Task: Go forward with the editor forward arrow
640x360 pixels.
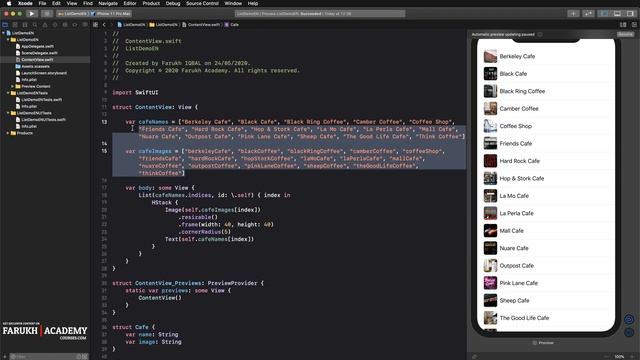Action: pos(111,24)
